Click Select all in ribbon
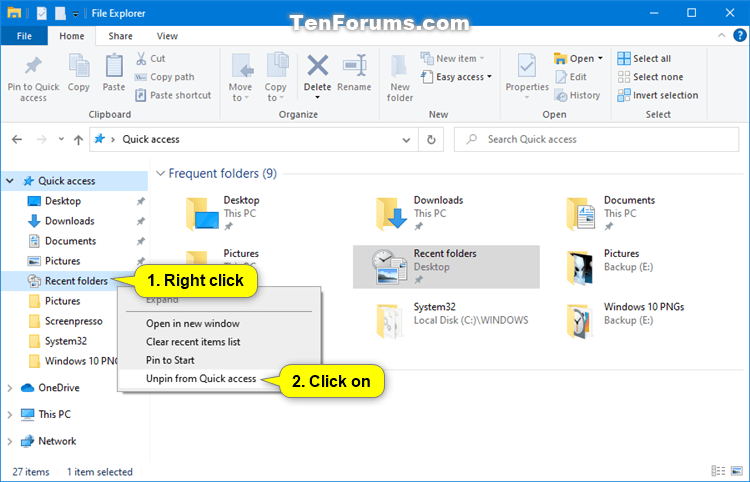The image size is (750, 482). (x=644, y=58)
